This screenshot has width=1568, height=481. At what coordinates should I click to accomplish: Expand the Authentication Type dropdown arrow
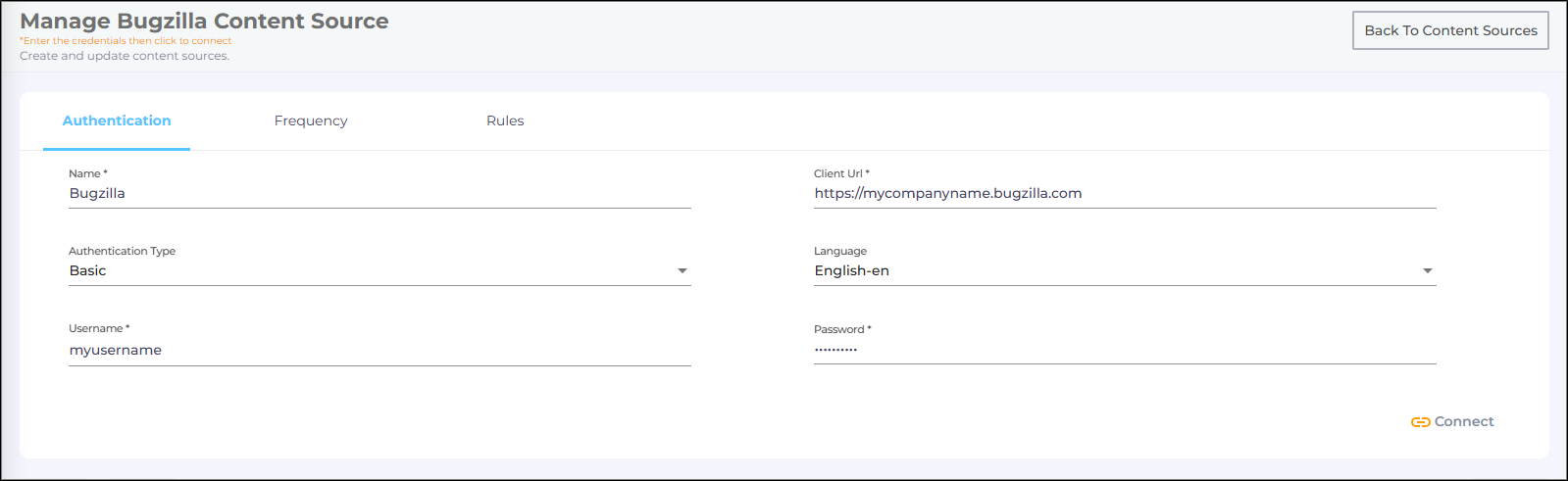click(683, 271)
